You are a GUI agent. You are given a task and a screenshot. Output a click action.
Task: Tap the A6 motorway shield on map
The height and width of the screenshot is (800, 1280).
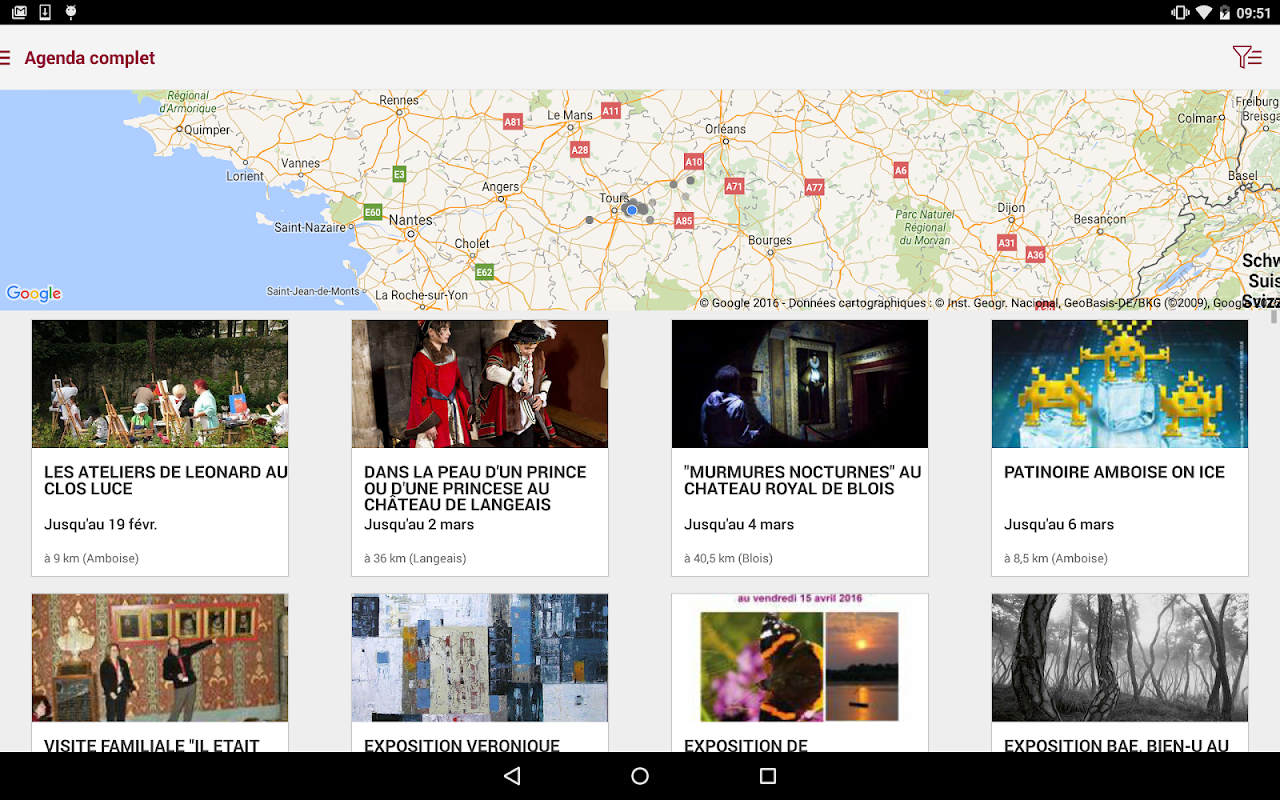coord(901,171)
